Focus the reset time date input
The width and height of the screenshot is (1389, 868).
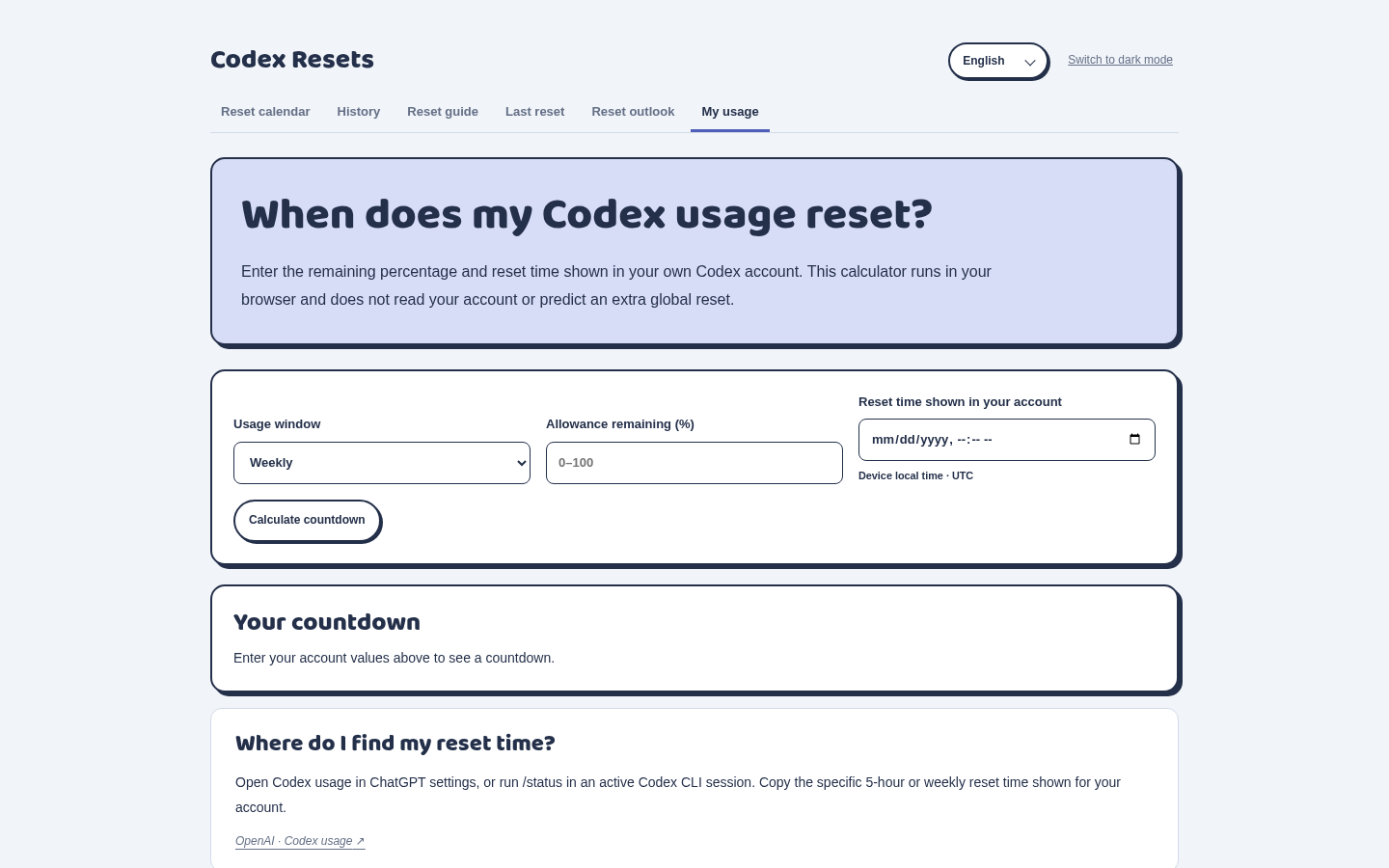[1007, 440]
